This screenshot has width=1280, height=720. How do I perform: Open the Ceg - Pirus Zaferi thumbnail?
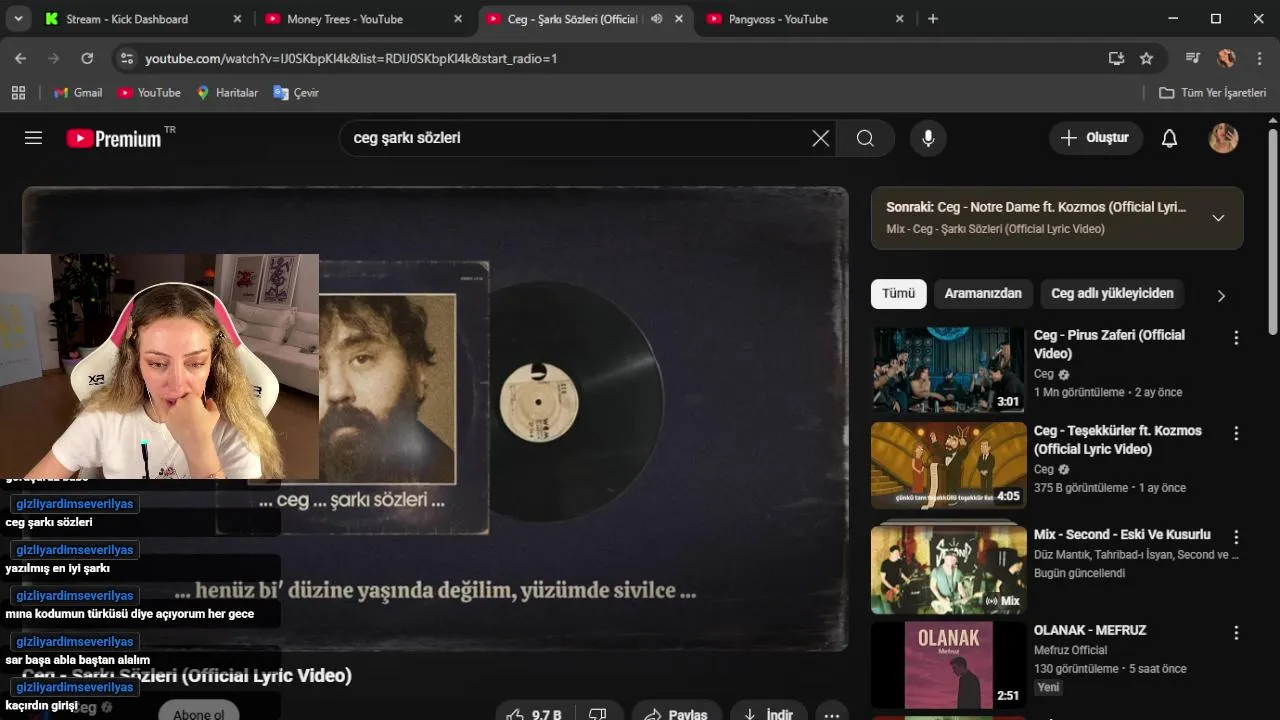point(949,370)
